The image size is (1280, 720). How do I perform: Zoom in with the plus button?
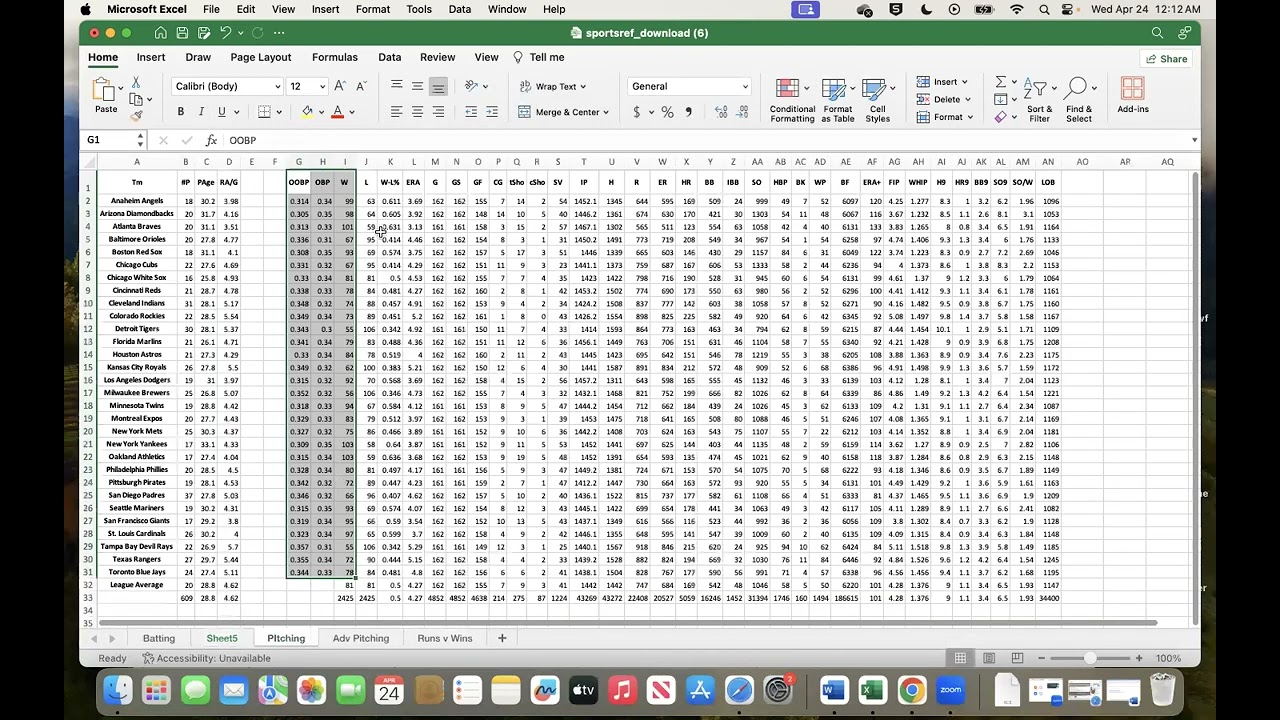pyautogui.click(x=1139, y=658)
